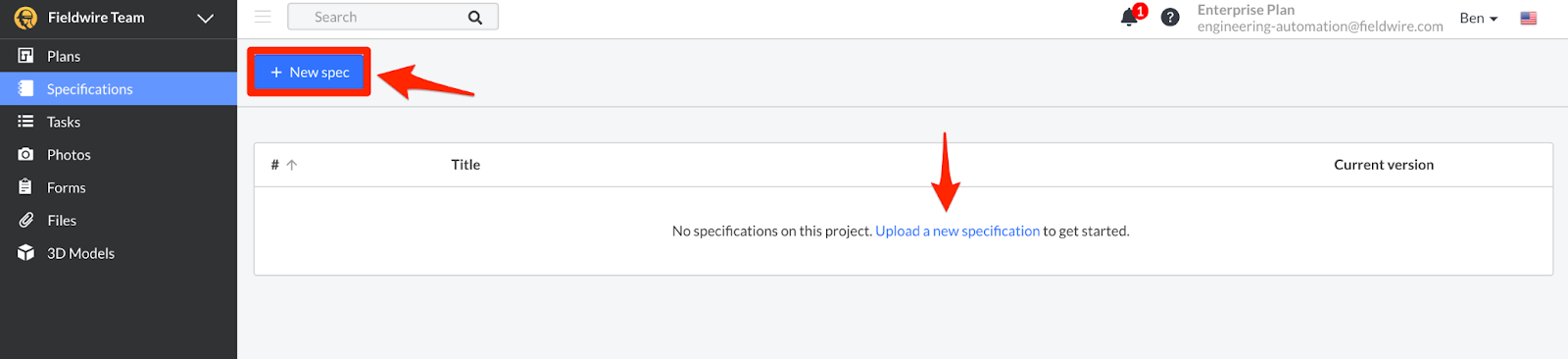Sort specifications by number column arrow
The width and height of the screenshot is (1568, 359).
(292, 165)
